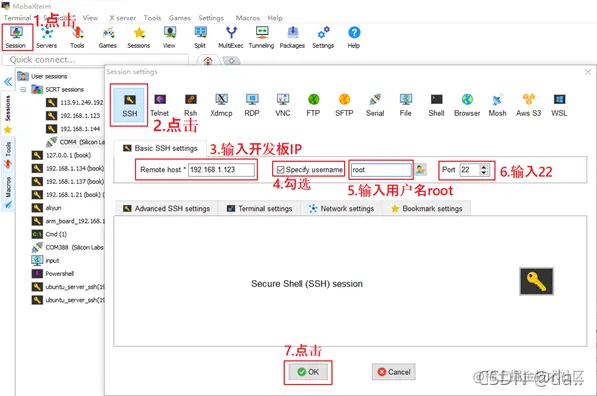
Task: Click the Port number field
Action: pyautogui.click(x=470, y=169)
